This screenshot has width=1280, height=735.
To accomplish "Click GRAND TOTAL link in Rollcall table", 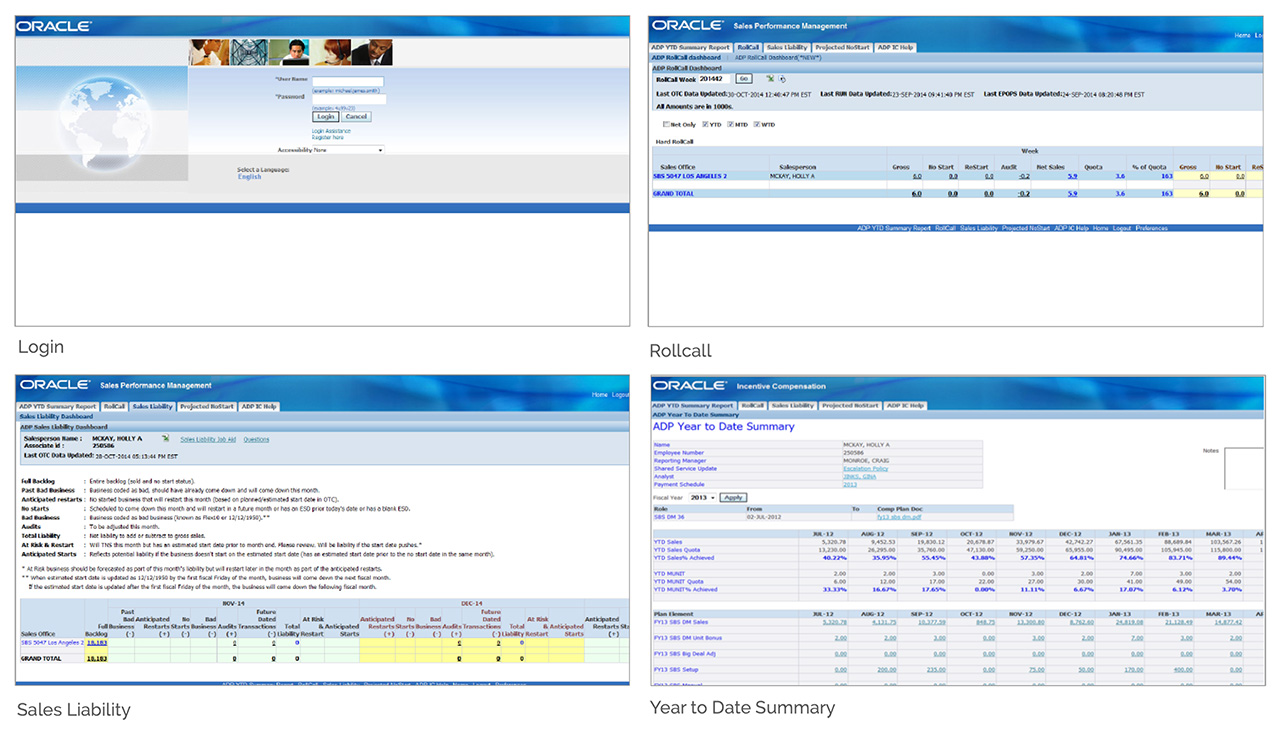I will [674, 193].
